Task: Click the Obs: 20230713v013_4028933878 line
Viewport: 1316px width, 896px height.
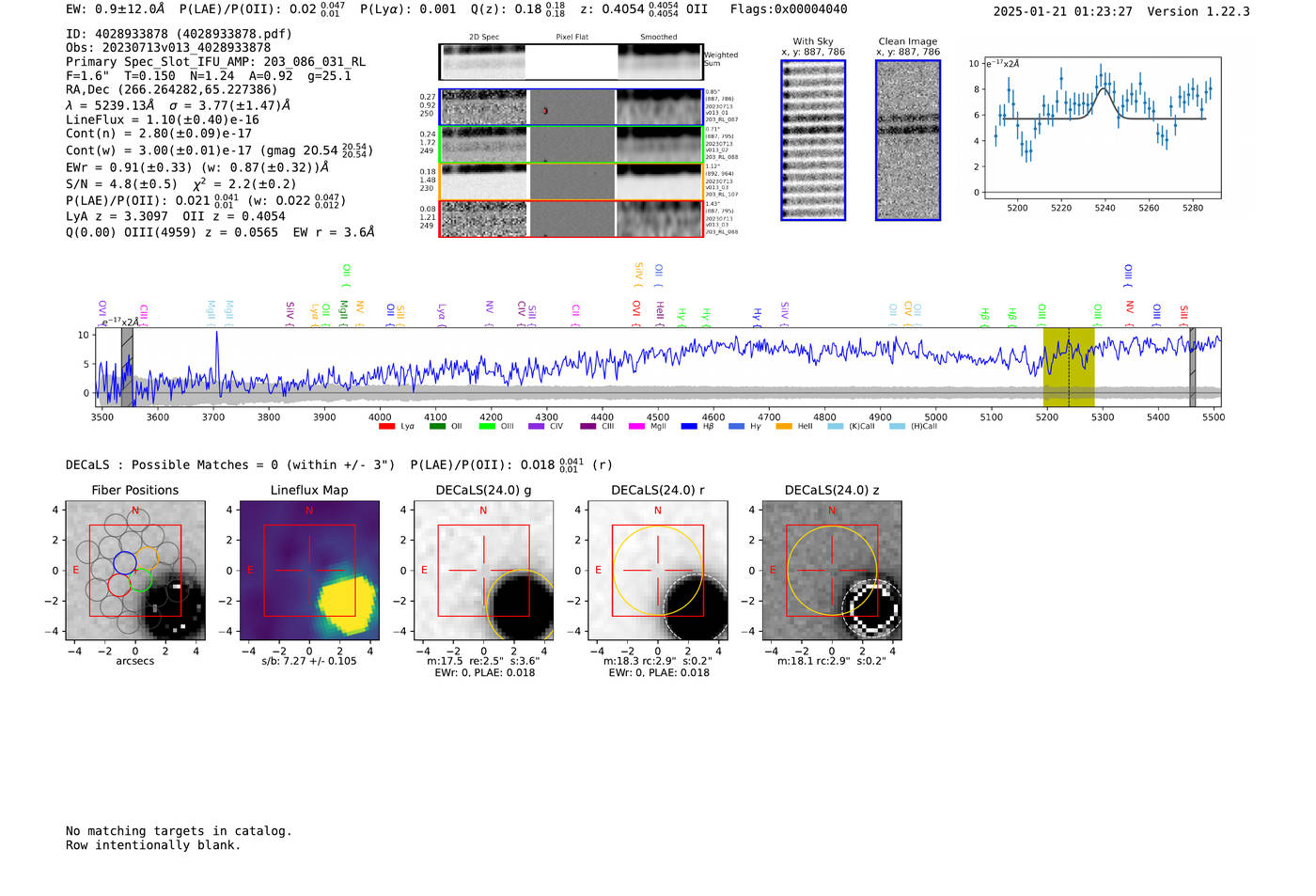Action: (168, 47)
